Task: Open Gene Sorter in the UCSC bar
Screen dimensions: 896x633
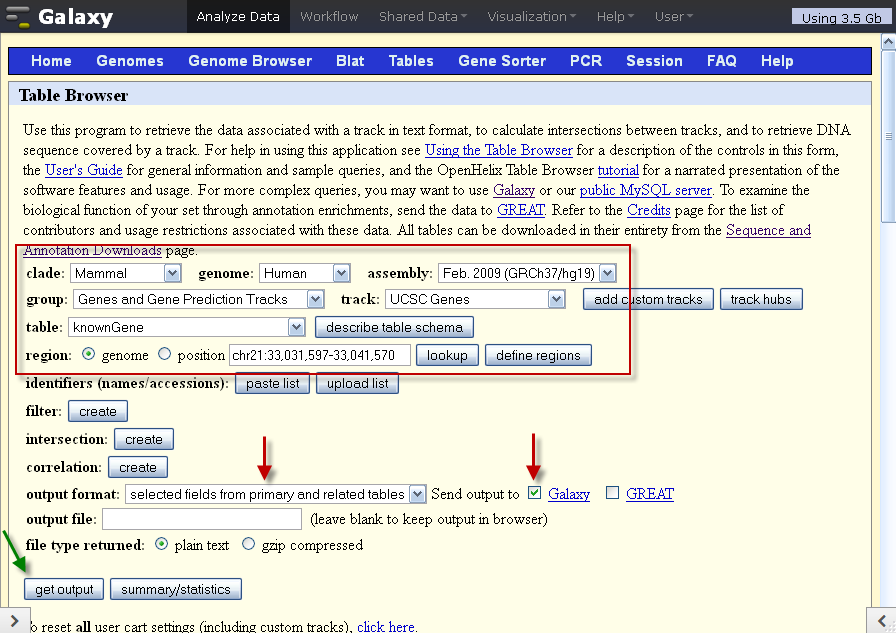Action: click(502, 61)
